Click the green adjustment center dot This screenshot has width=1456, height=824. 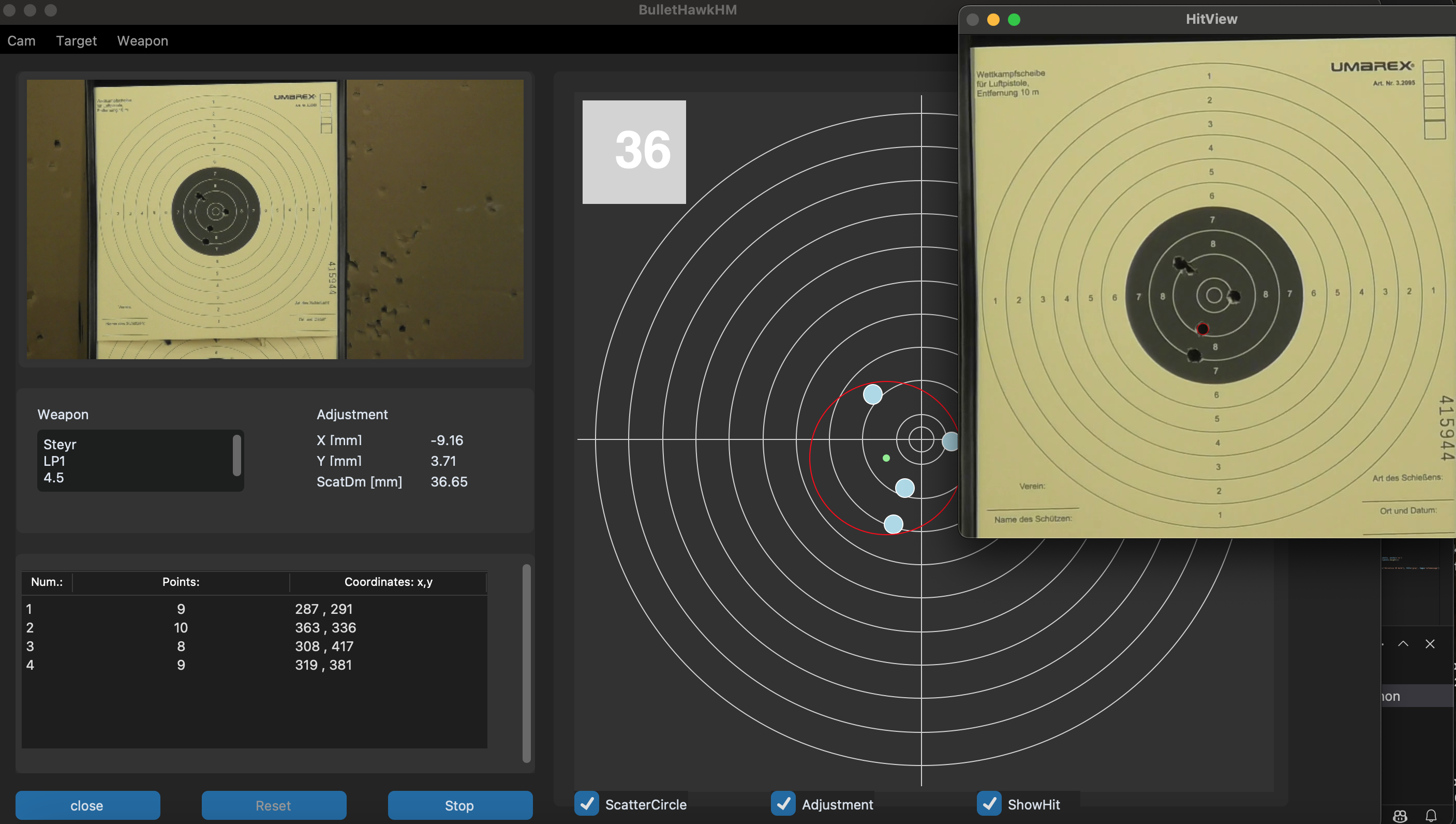[886, 459]
